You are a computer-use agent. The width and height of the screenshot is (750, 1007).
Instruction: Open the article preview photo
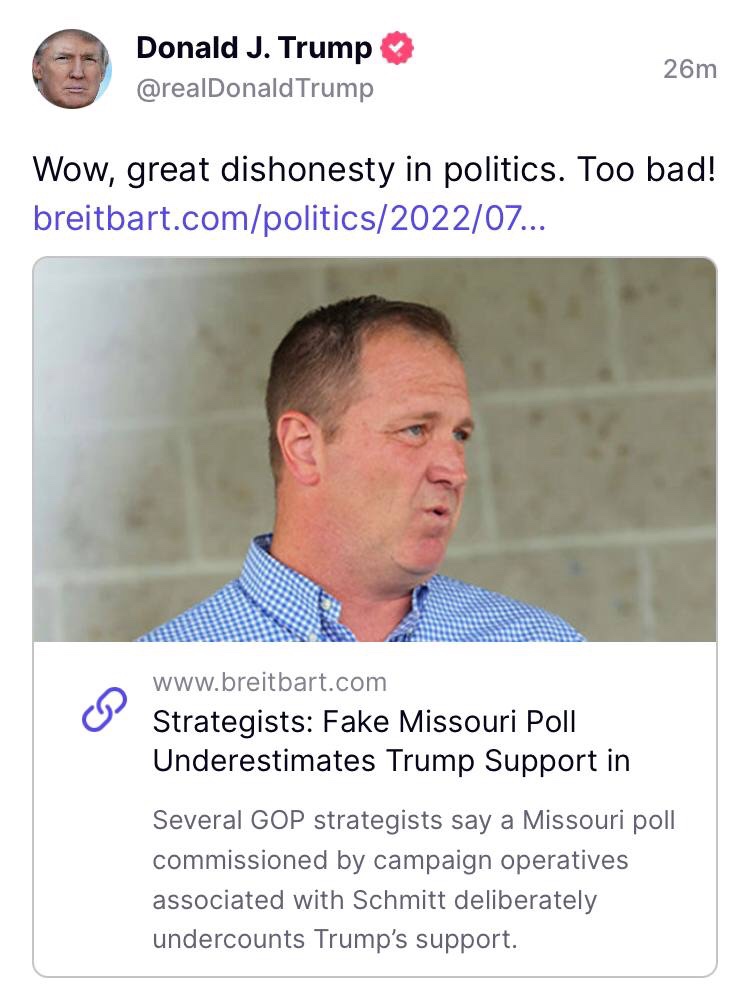pyautogui.click(x=375, y=449)
